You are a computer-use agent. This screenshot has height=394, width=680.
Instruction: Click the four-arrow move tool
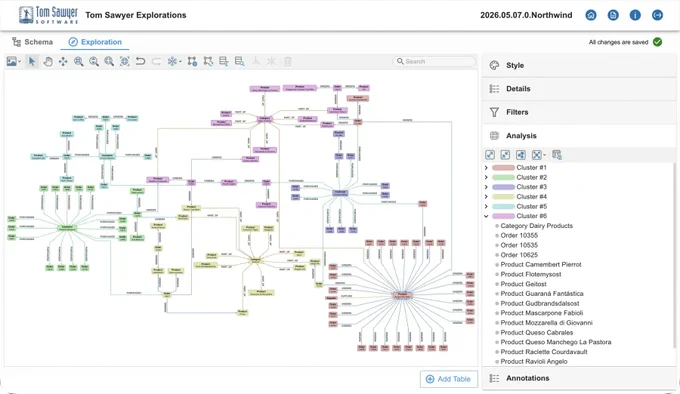(x=63, y=62)
